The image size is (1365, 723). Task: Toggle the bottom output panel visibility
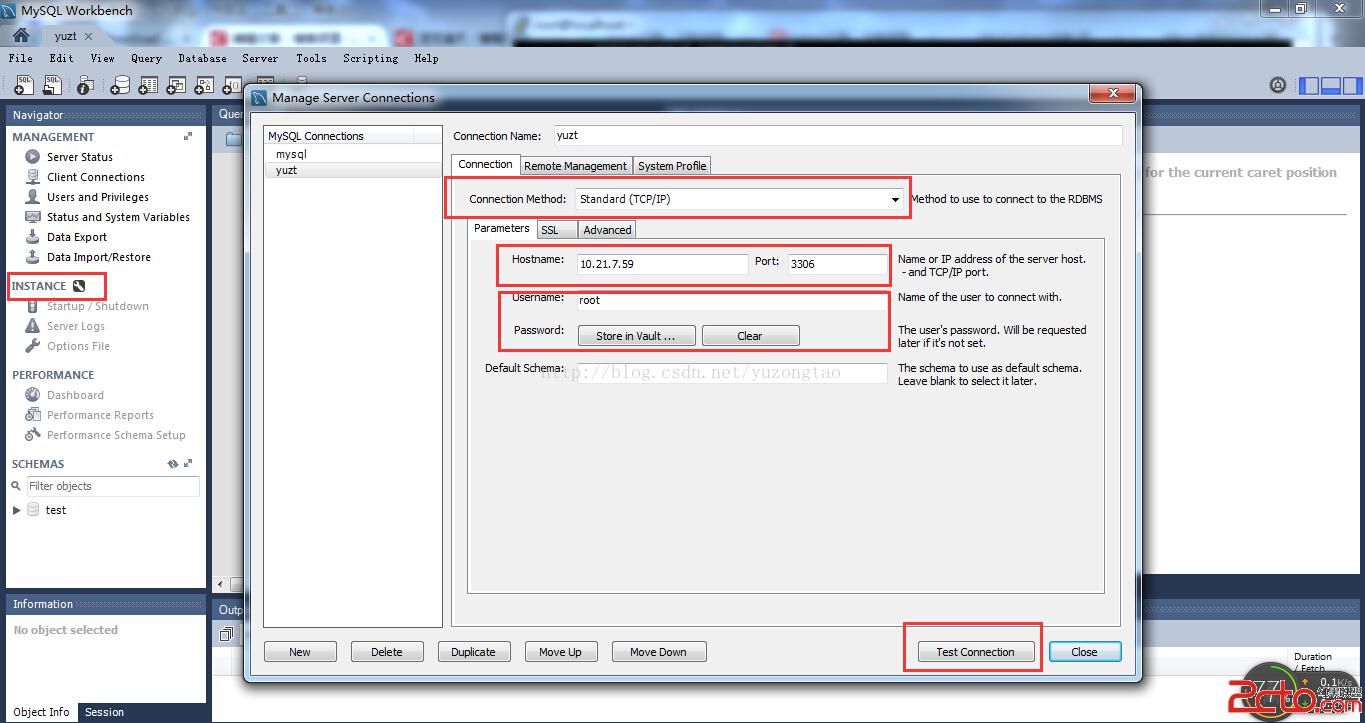pos(1331,86)
